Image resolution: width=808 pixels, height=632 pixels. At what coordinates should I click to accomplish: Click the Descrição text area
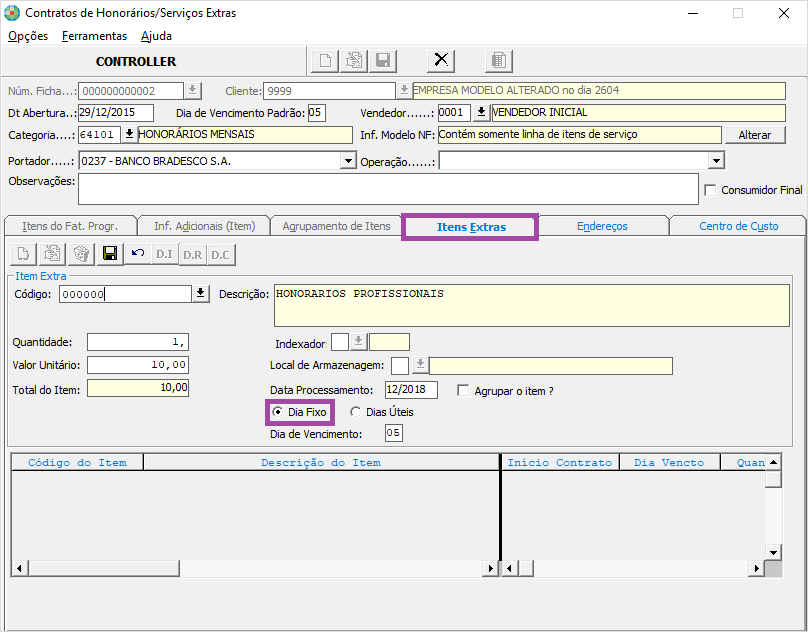(531, 305)
